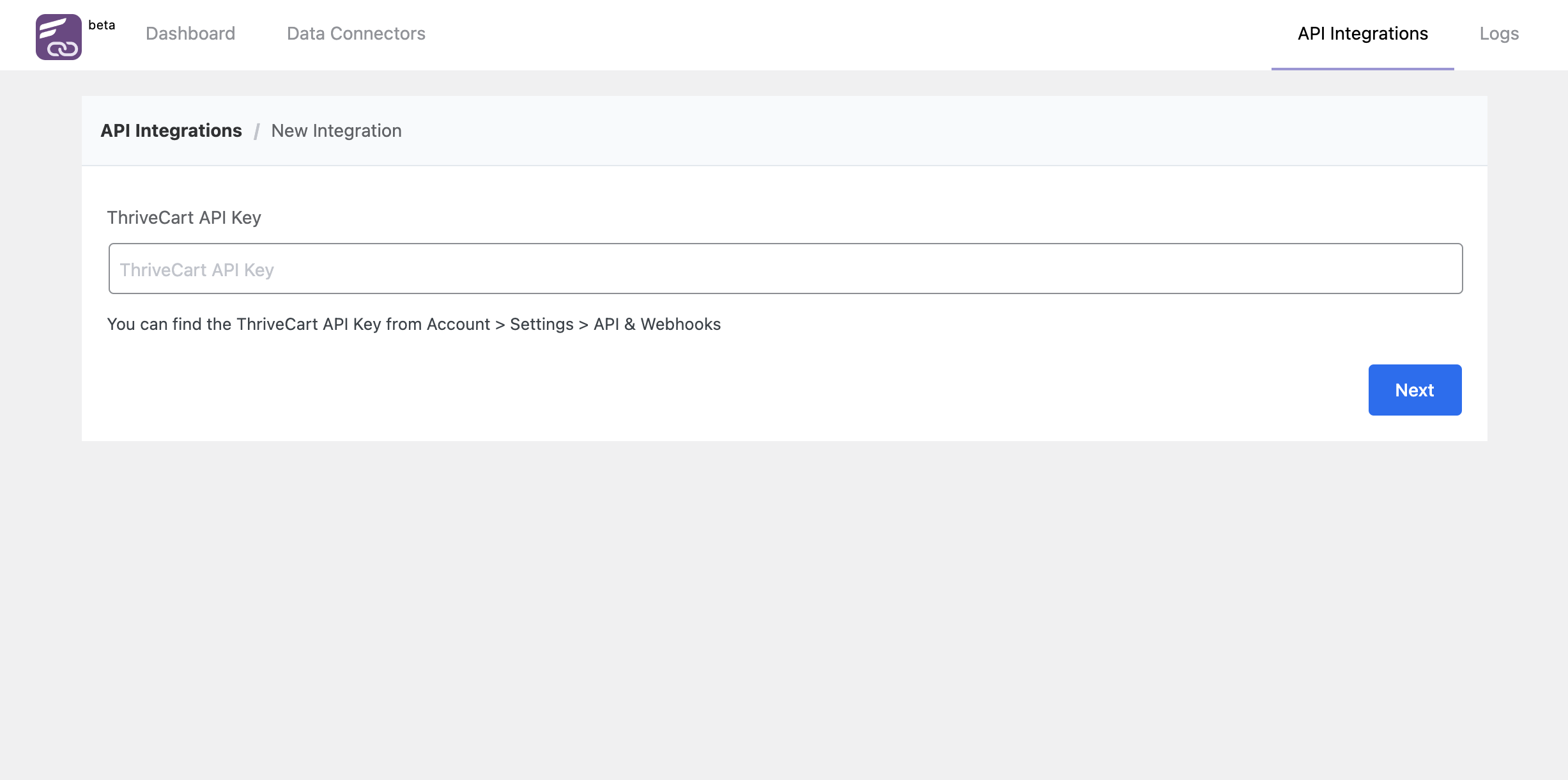Image resolution: width=1568 pixels, height=780 pixels.
Task: Go to Data Connectors tab
Action: (356, 33)
